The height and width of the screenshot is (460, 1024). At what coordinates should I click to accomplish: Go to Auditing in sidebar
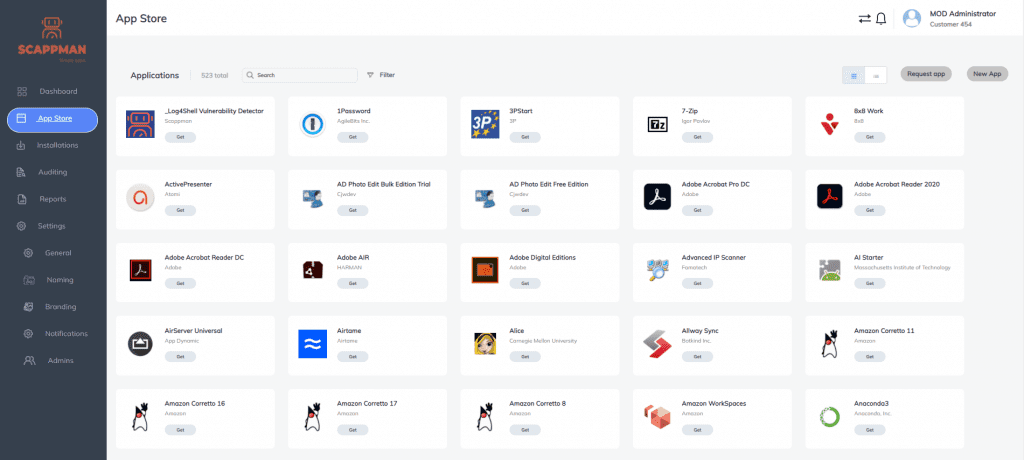tap(52, 172)
